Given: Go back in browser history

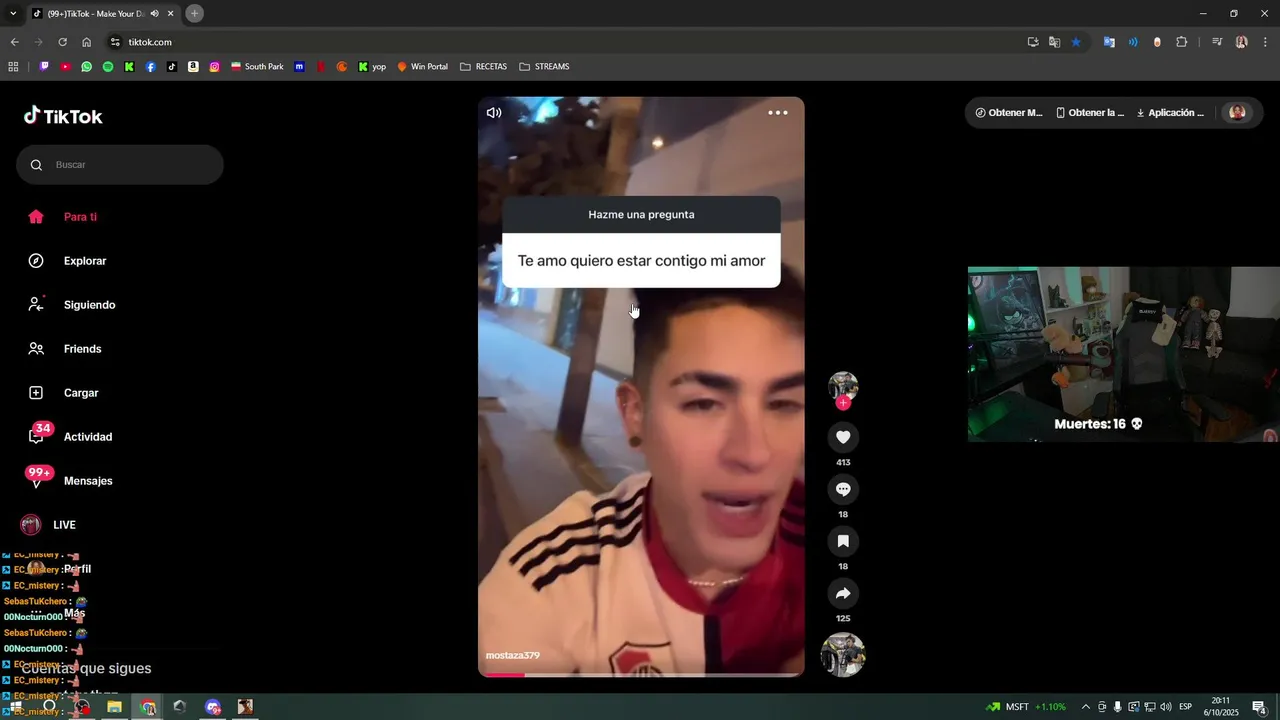Looking at the screenshot, I should point(14,42).
